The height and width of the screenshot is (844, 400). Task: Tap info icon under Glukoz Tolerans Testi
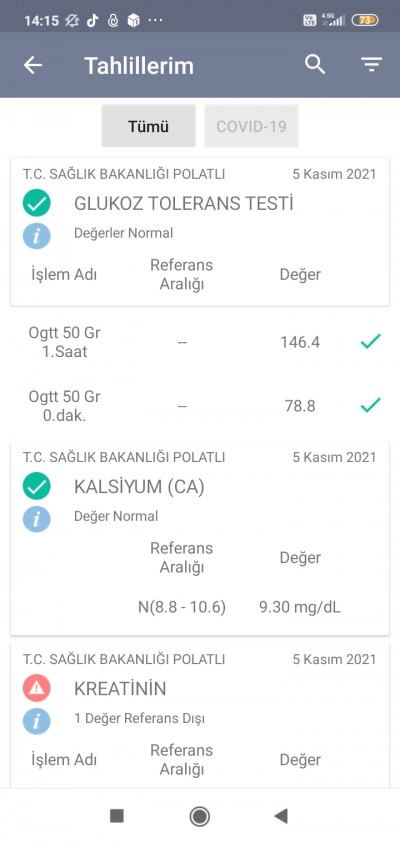(x=37, y=235)
